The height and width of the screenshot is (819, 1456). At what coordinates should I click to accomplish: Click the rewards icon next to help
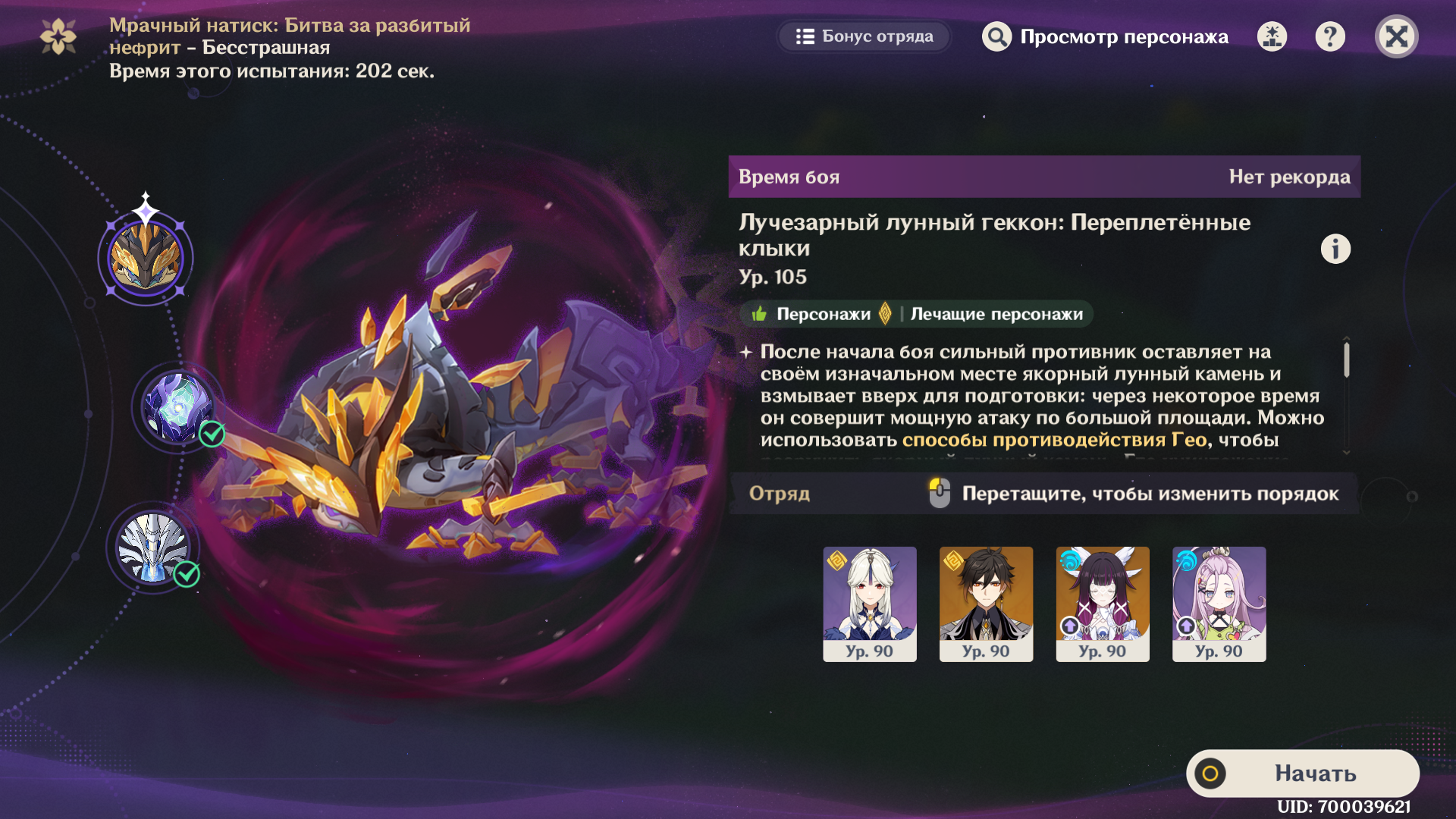[x=1272, y=36]
